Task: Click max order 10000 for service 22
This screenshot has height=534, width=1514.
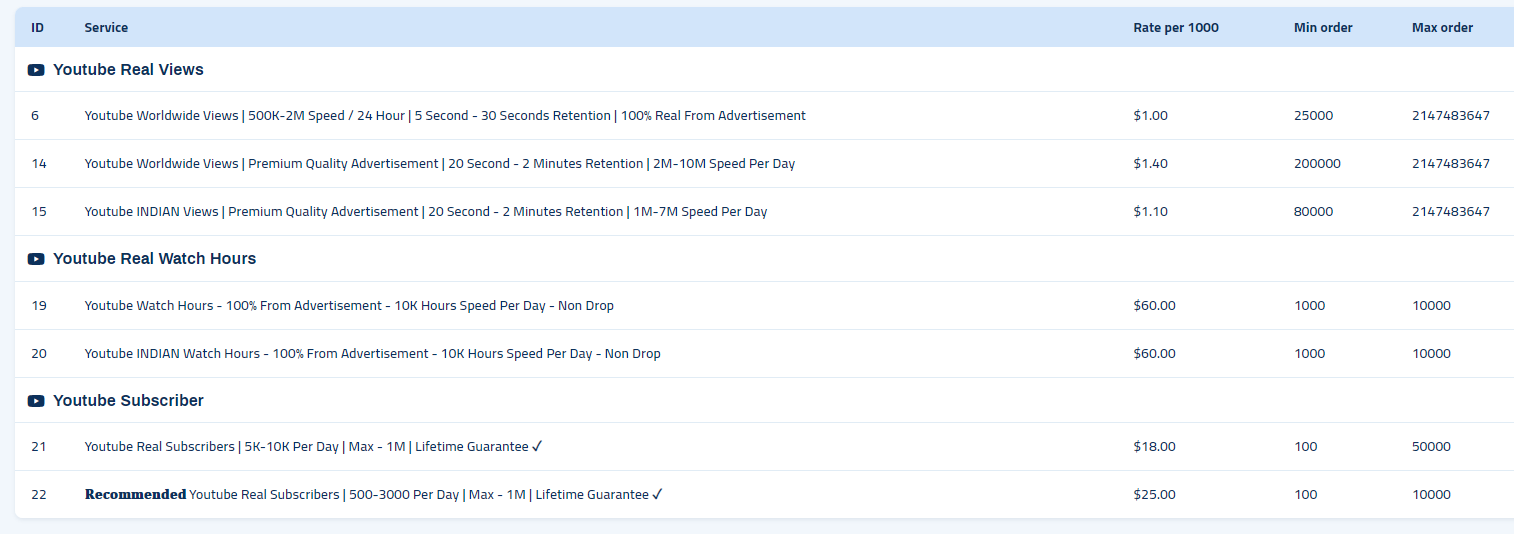Action: pos(1431,495)
